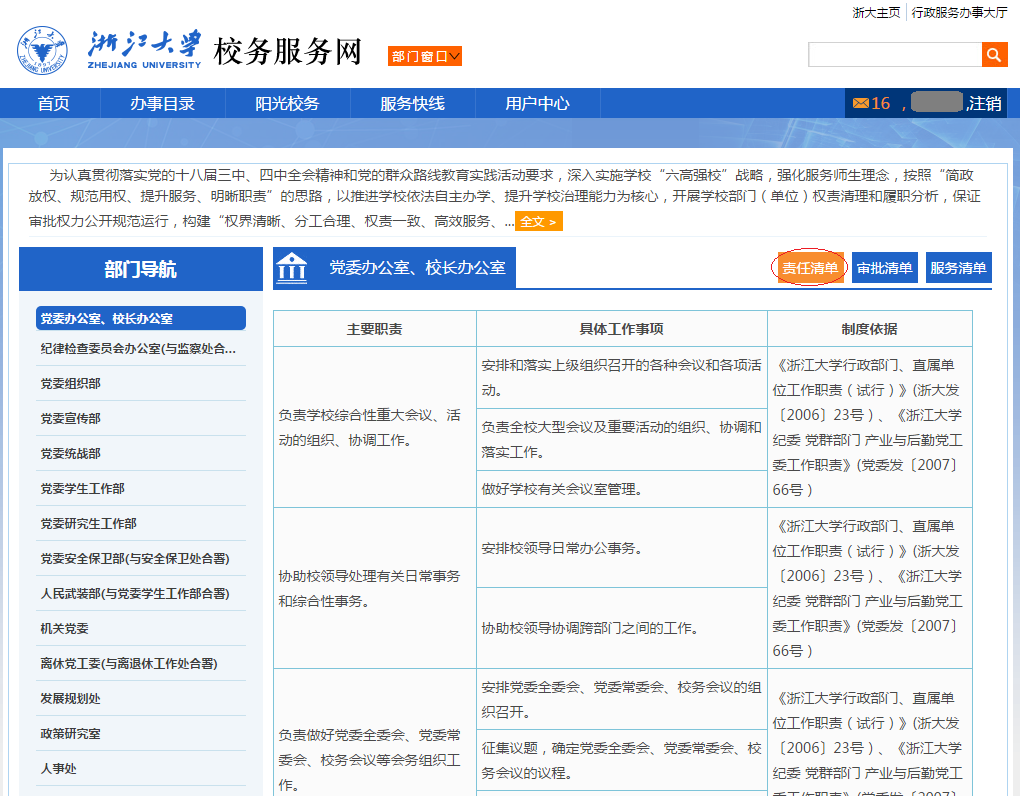Viewport: 1020px width, 796px height.
Task: Open the 行政服务办事大厅 link
Action: pyautogui.click(x=959, y=13)
